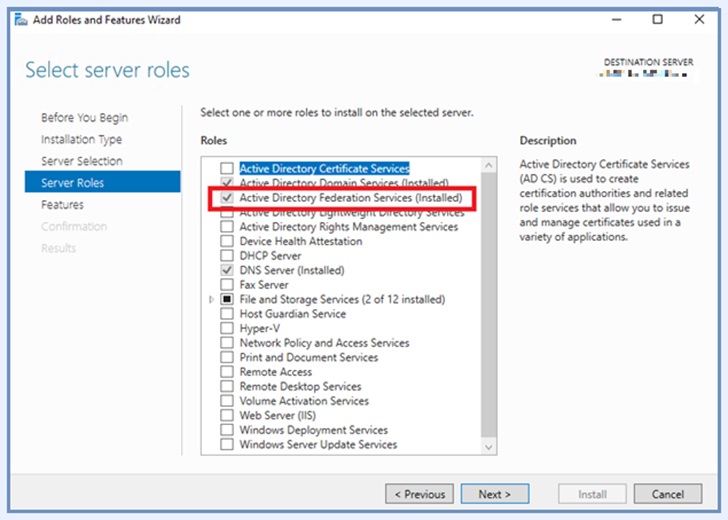Select the Web Server (IIS) checkbox
The width and height of the screenshot is (728, 520).
tap(227, 415)
